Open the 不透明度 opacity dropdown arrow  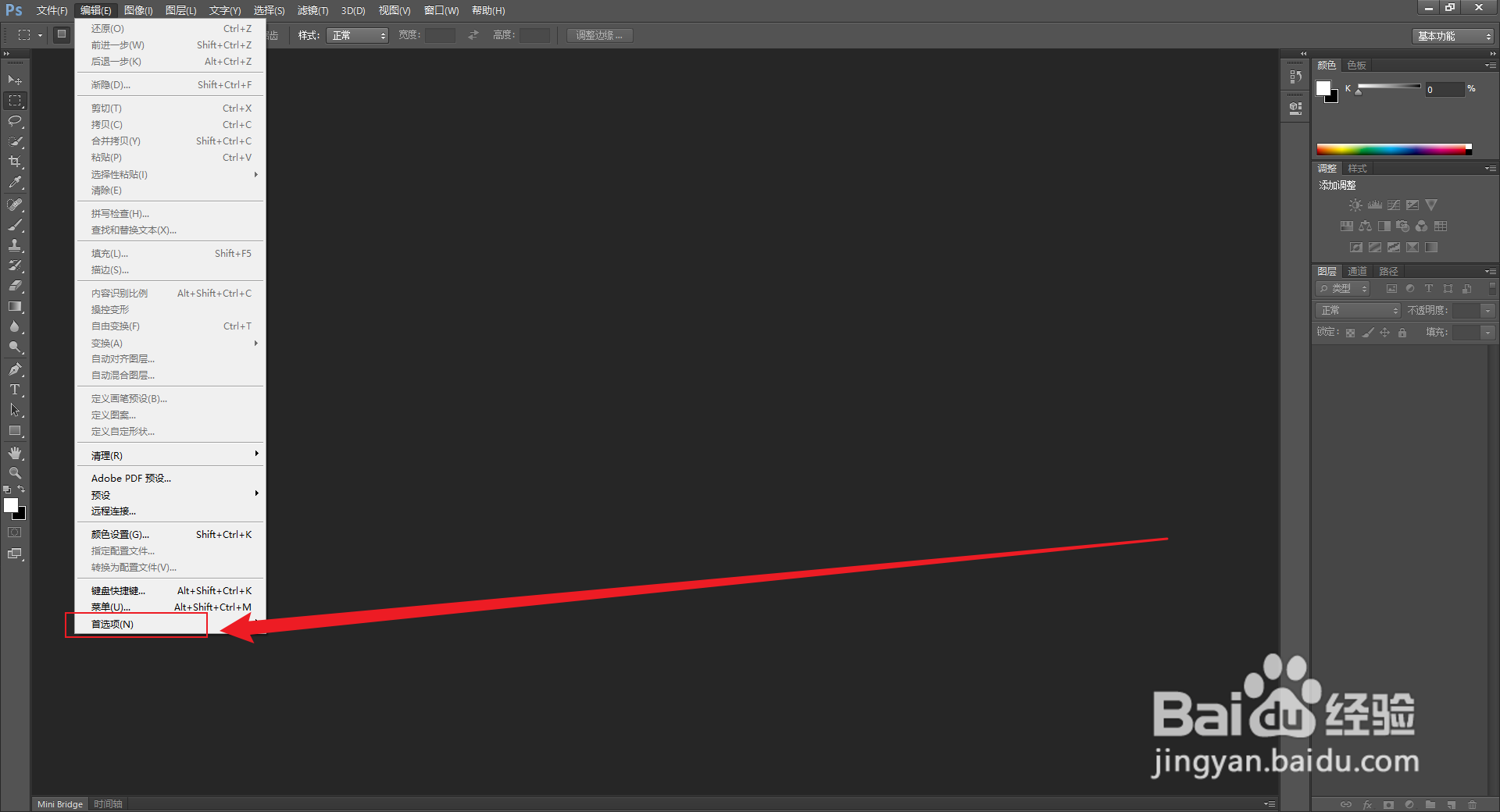tap(1488, 311)
